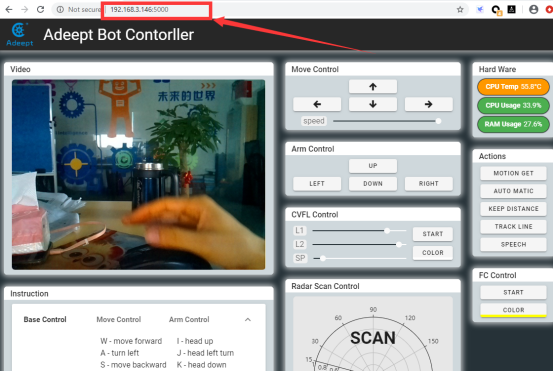
Task: Click the SP label in CVFL Control
Action: click(x=300, y=258)
